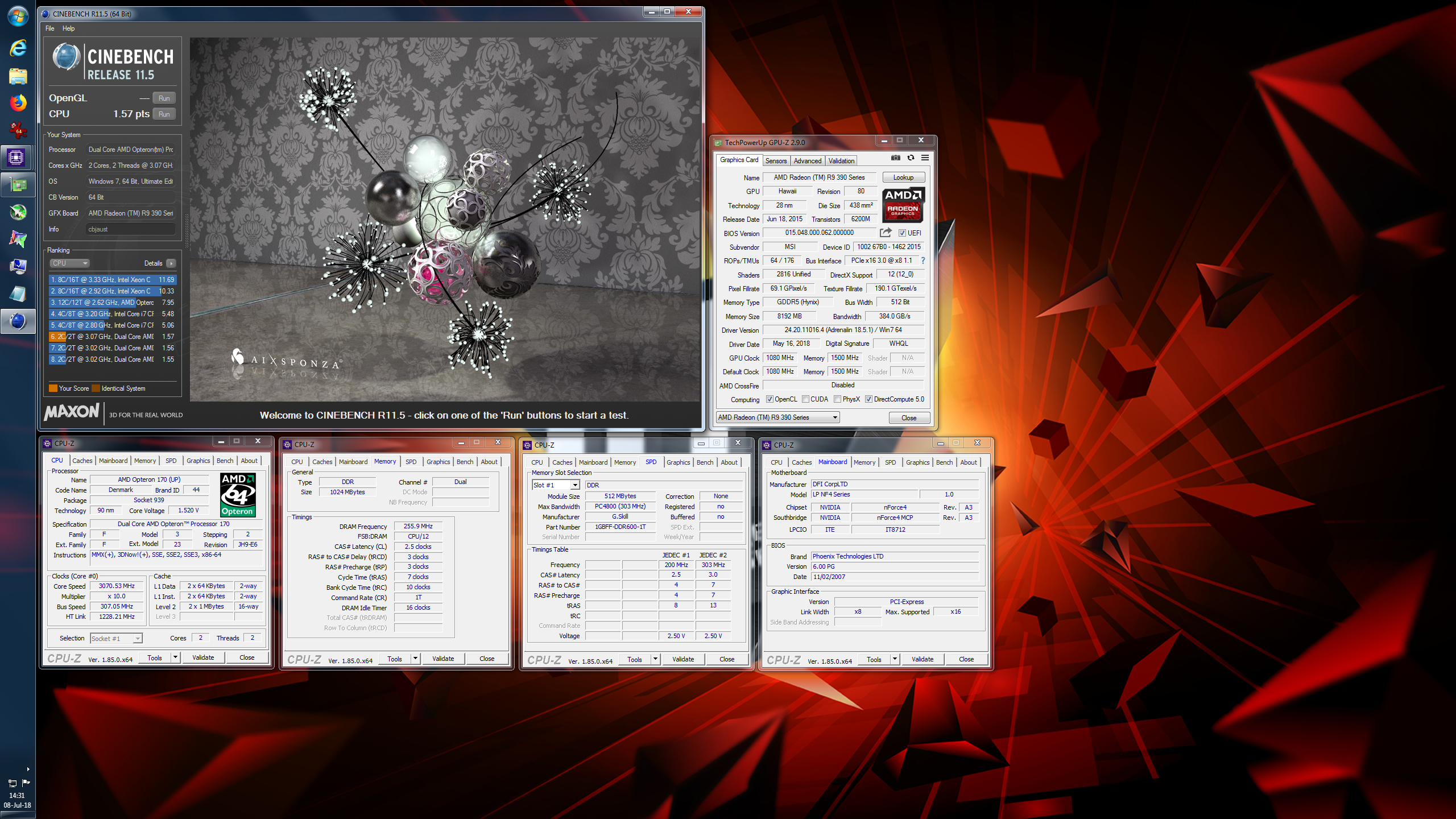Screen dimensions: 1456x819
Task: Expand Ranking Details arrow in Cinebench
Action: coord(171,263)
